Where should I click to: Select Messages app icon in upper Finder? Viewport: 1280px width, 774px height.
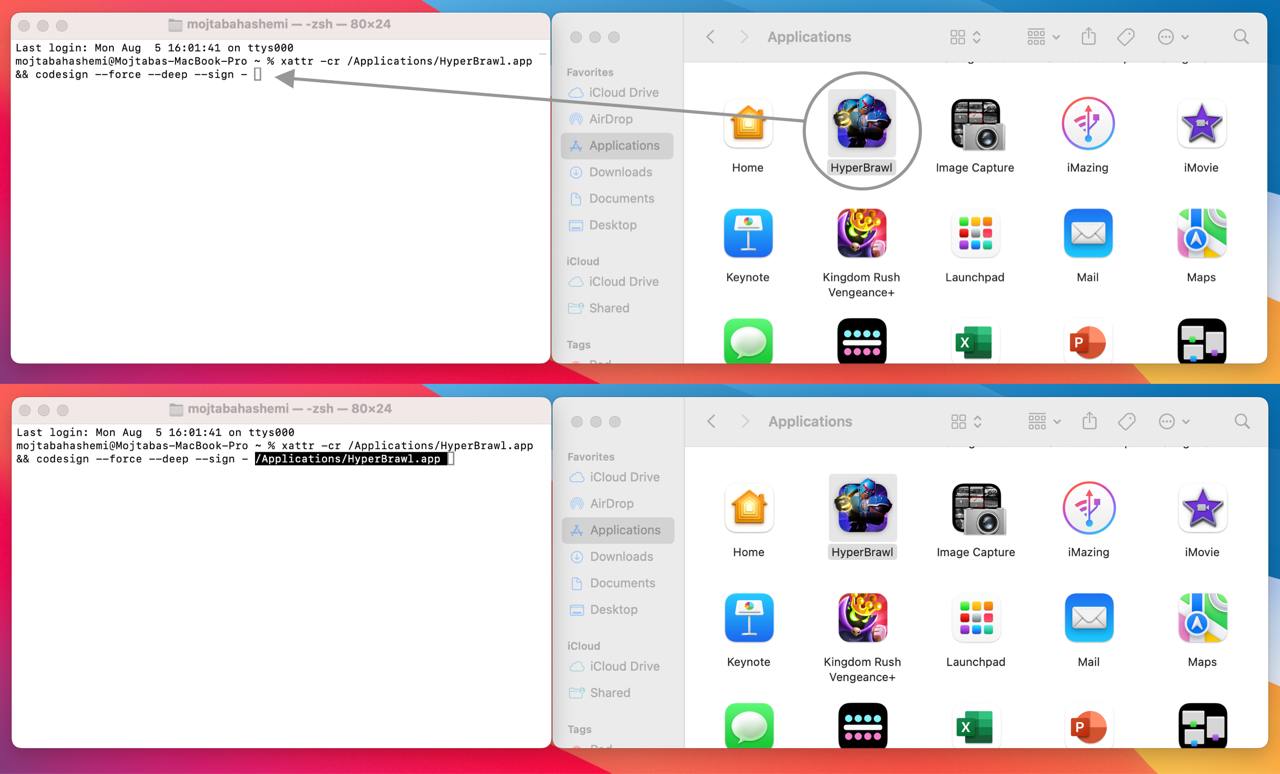748,341
